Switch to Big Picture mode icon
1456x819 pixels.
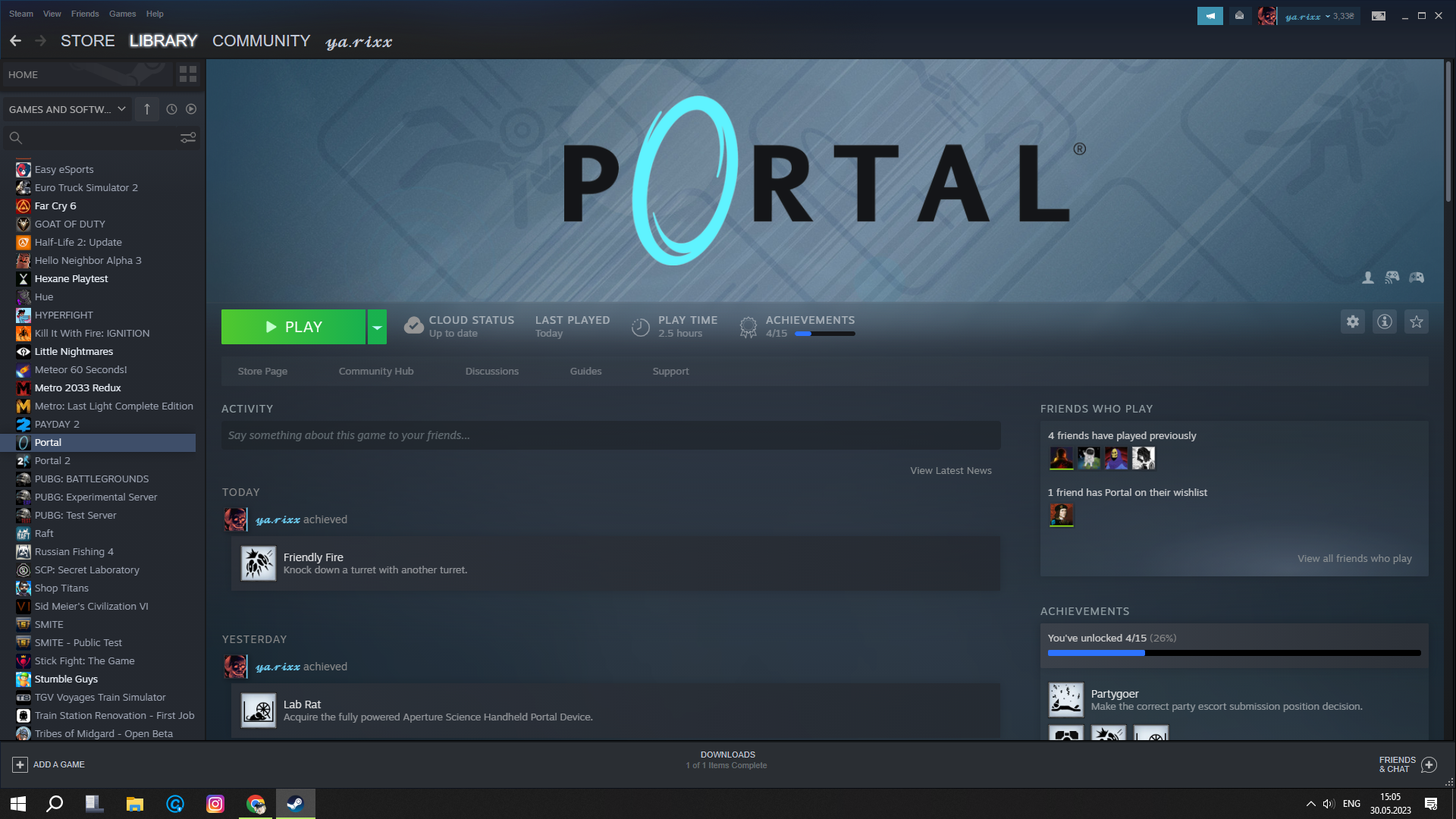pos(1379,16)
